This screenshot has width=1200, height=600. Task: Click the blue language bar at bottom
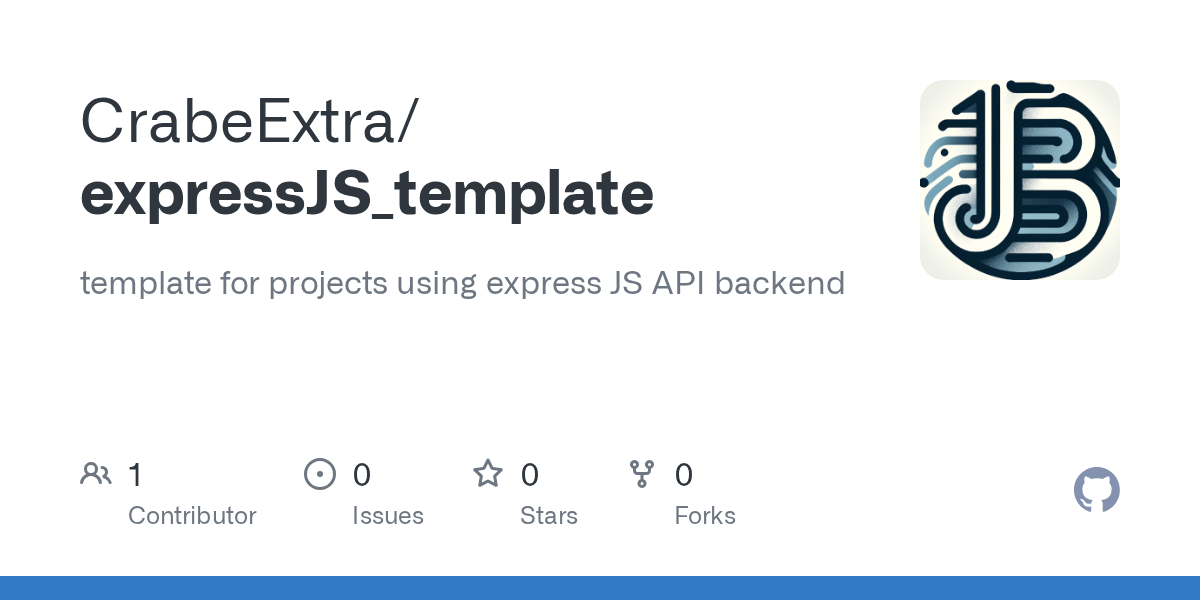pos(600,588)
